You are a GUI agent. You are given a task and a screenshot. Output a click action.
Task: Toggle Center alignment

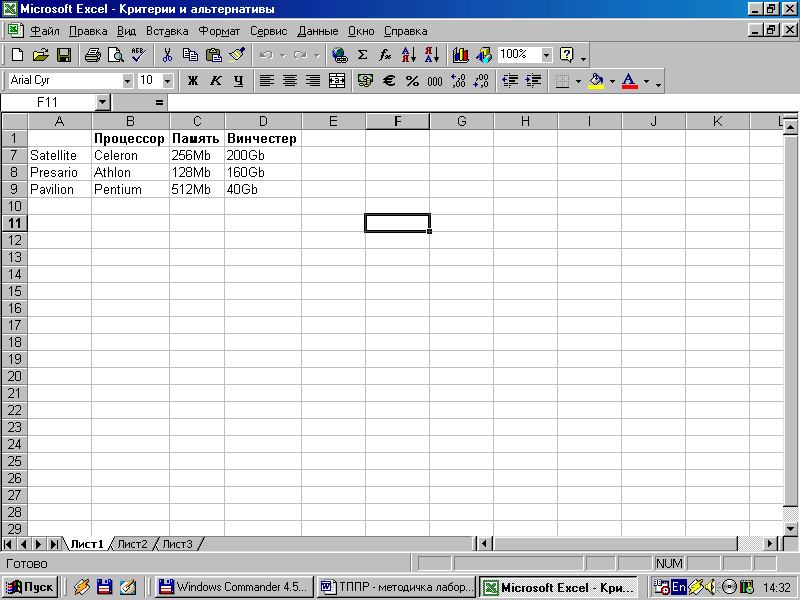[290, 81]
